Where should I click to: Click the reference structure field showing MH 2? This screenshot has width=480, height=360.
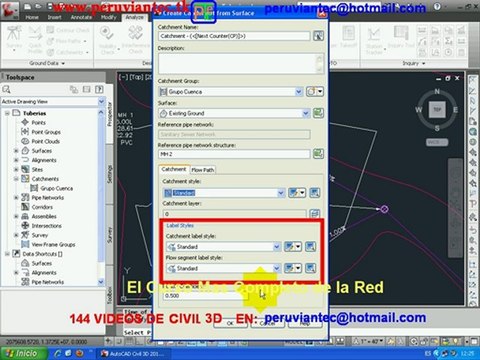(x=234, y=154)
